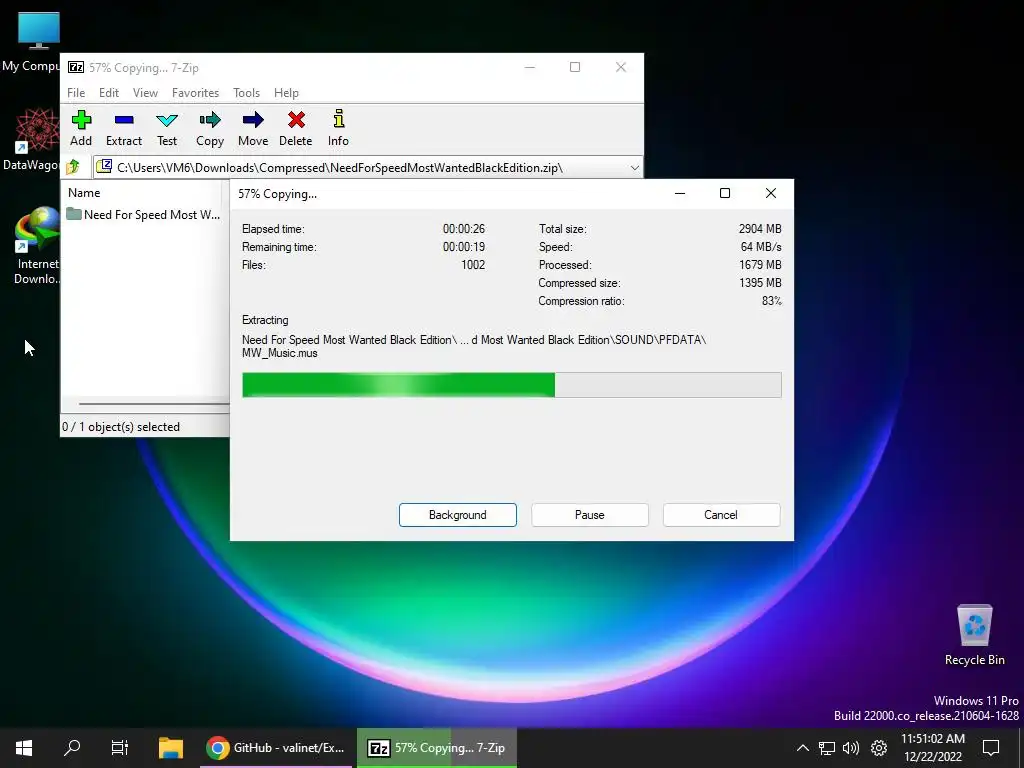
Task: Open the Help menu
Action: point(286,93)
